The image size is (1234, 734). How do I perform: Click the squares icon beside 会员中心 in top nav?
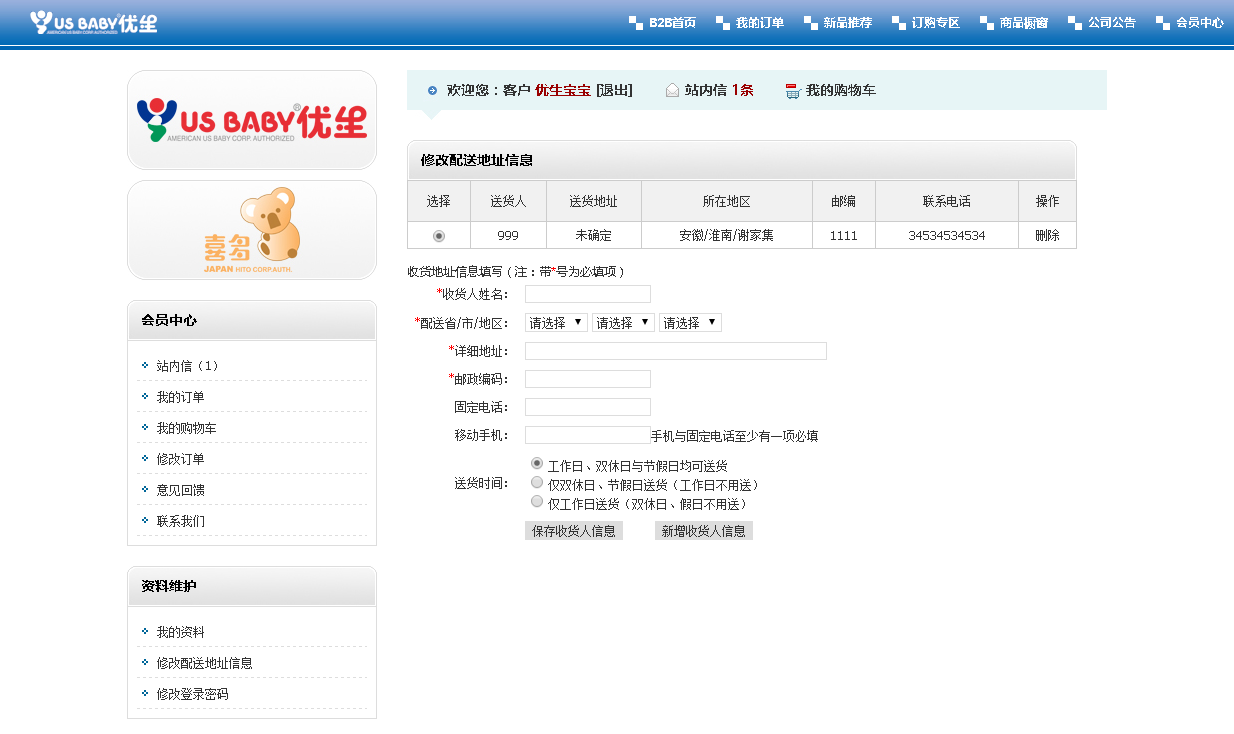[1162, 23]
